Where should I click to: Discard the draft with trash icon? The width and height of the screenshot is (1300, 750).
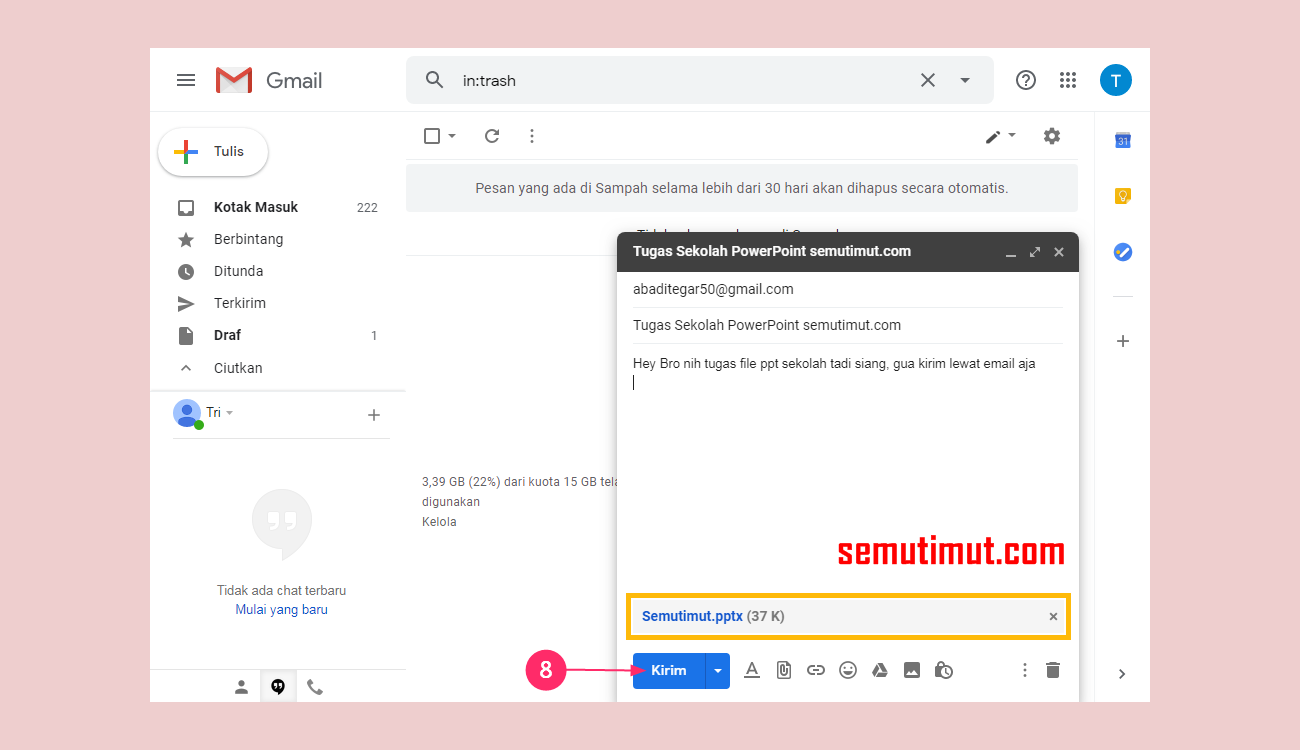1053,671
